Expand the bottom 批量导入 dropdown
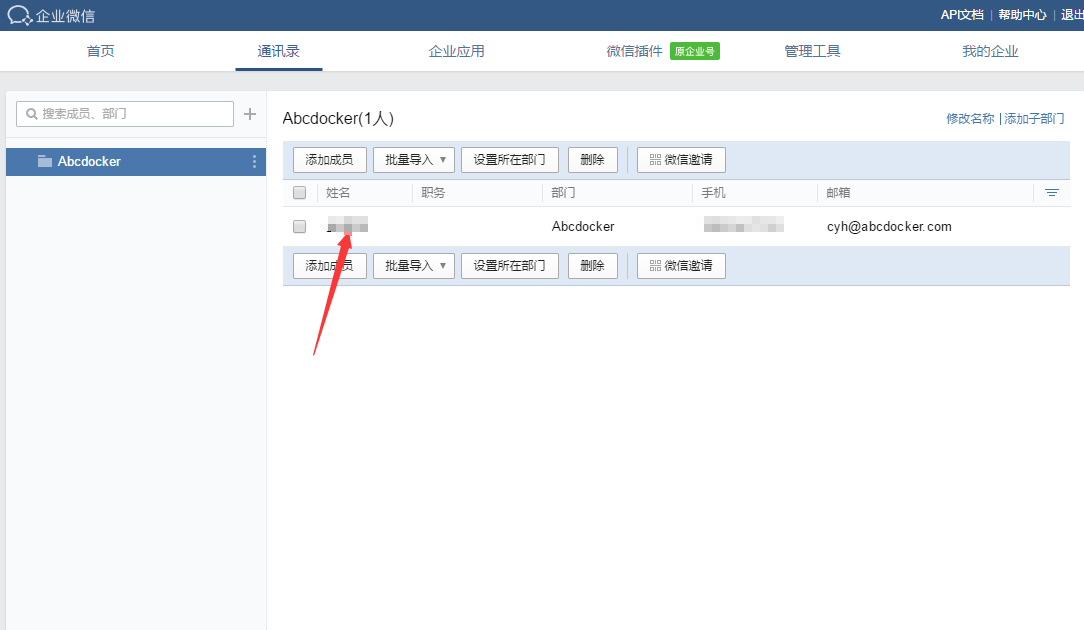1084x630 pixels. 414,266
